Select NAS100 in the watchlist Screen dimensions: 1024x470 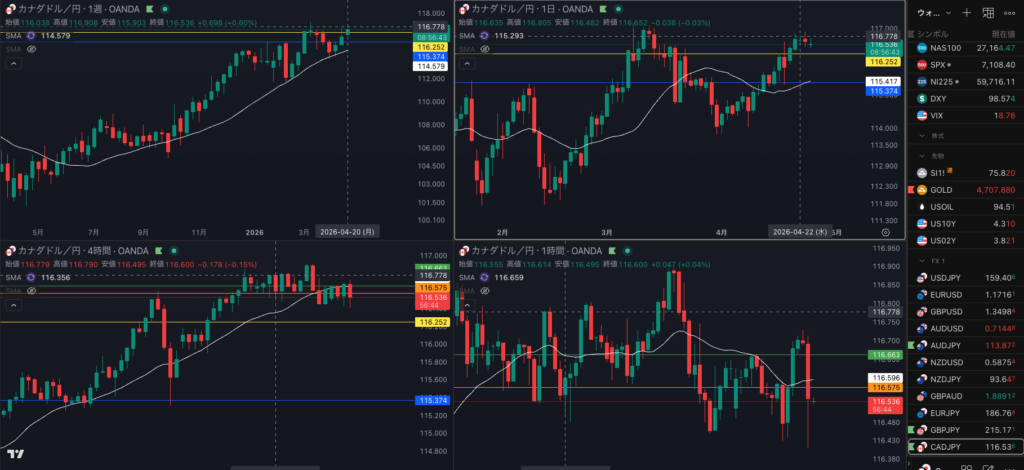click(x=966, y=48)
